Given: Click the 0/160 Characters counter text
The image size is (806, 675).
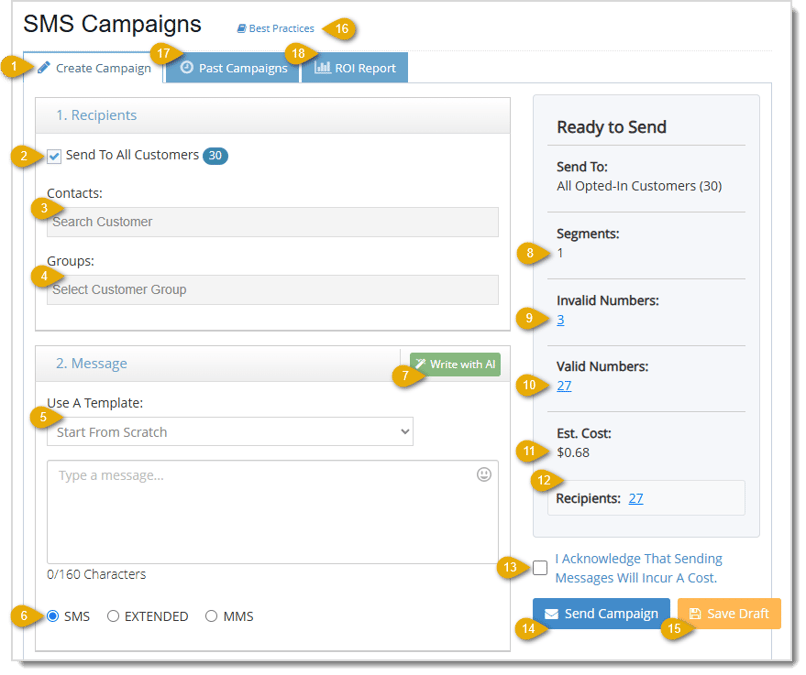Looking at the screenshot, I should pos(97,575).
